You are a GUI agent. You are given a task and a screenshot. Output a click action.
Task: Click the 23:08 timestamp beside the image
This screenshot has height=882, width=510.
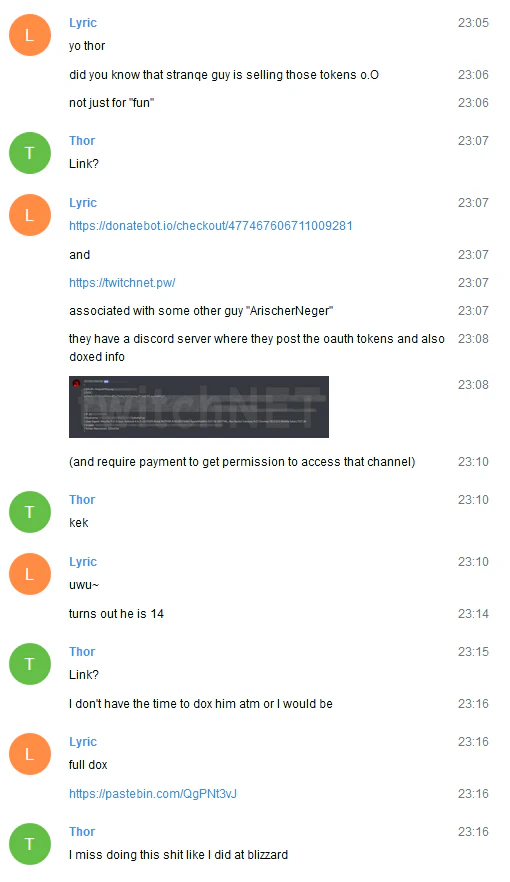tap(473, 385)
